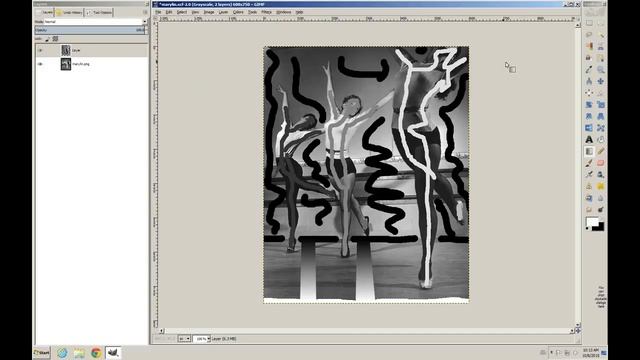Select the Dodge/Burn tool
640x360 pixels.
click(x=600, y=209)
